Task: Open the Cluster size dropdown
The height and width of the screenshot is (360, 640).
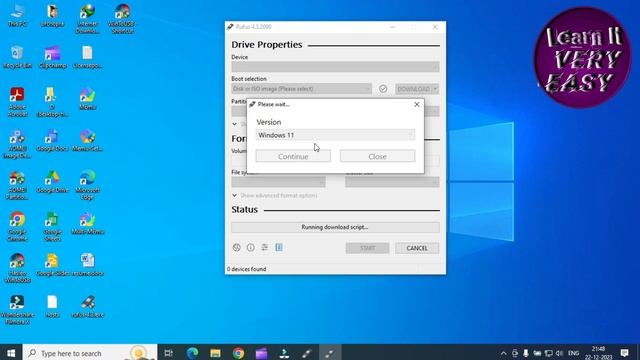Action: click(392, 182)
